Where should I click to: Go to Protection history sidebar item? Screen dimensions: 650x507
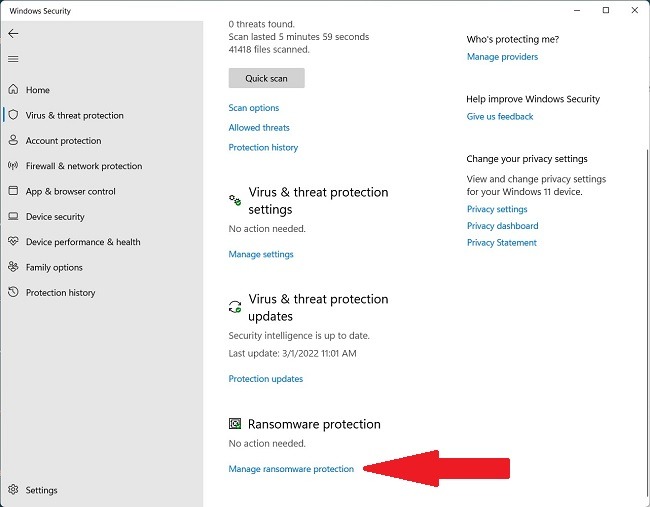60,293
